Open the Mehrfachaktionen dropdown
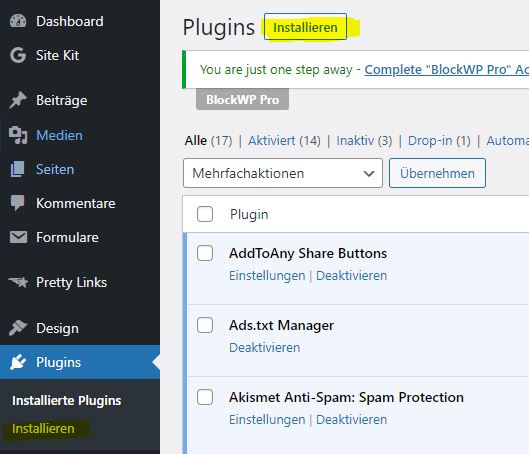This screenshot has height=454, width=529. 283,173
